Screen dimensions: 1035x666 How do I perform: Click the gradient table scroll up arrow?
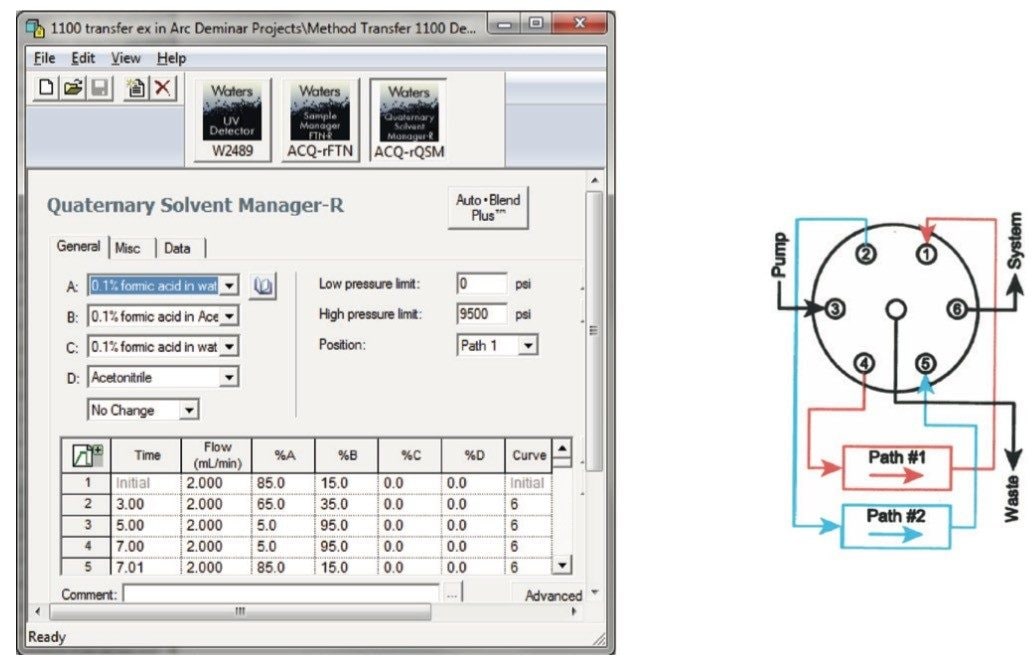[x=562, y=449]
